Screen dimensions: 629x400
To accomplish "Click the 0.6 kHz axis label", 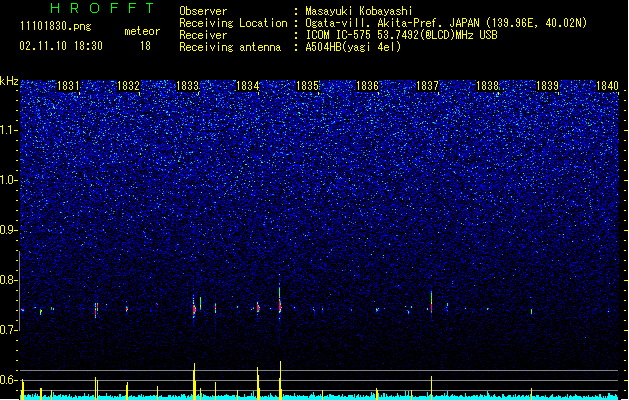I will pos(9,380).
